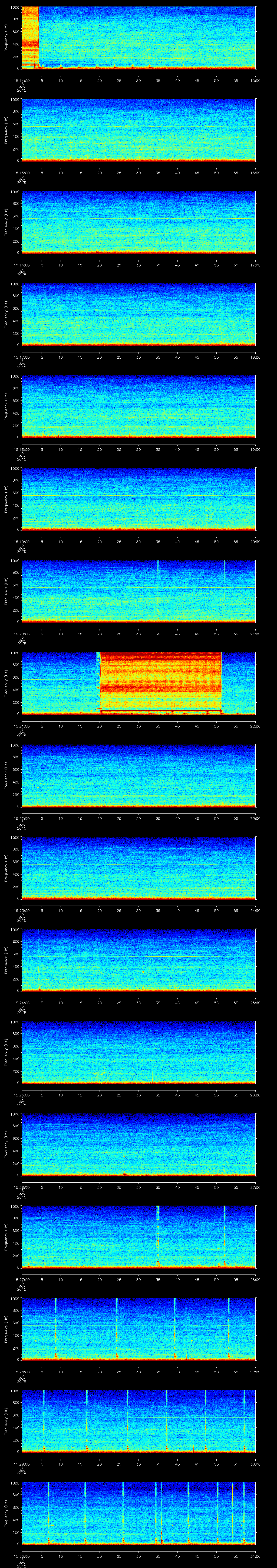Screen dimensions: 277x1568
Task: Click the '23:00' end time label
Action: coord(256,818)
